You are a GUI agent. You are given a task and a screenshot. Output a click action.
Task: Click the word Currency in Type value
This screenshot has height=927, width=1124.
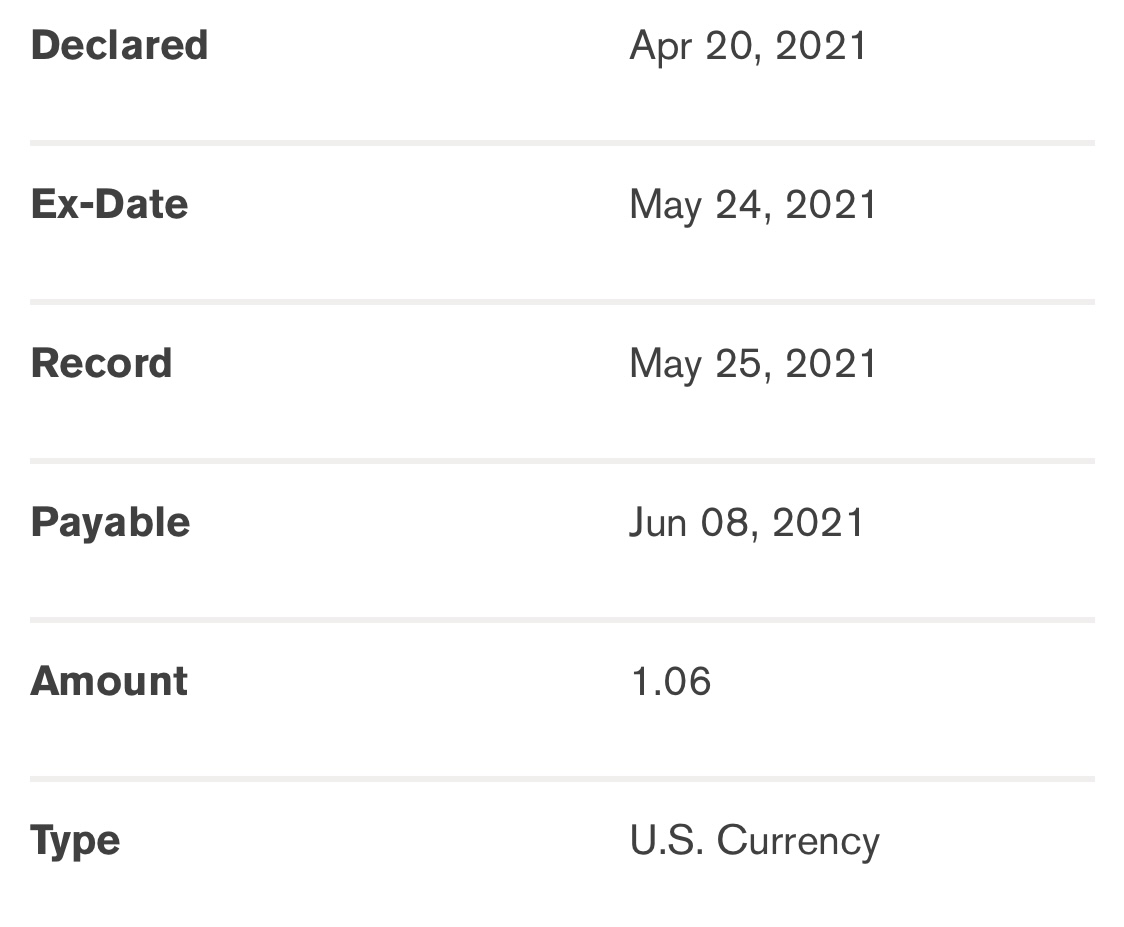coord(798,841)
